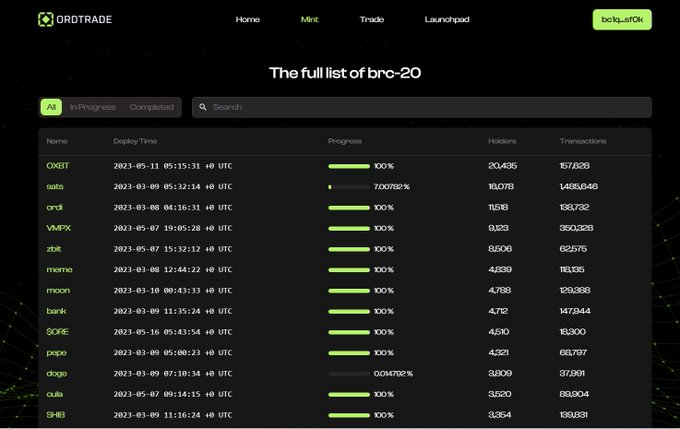
Task: Open the sats token link
Action: click(x=55, y=187)
